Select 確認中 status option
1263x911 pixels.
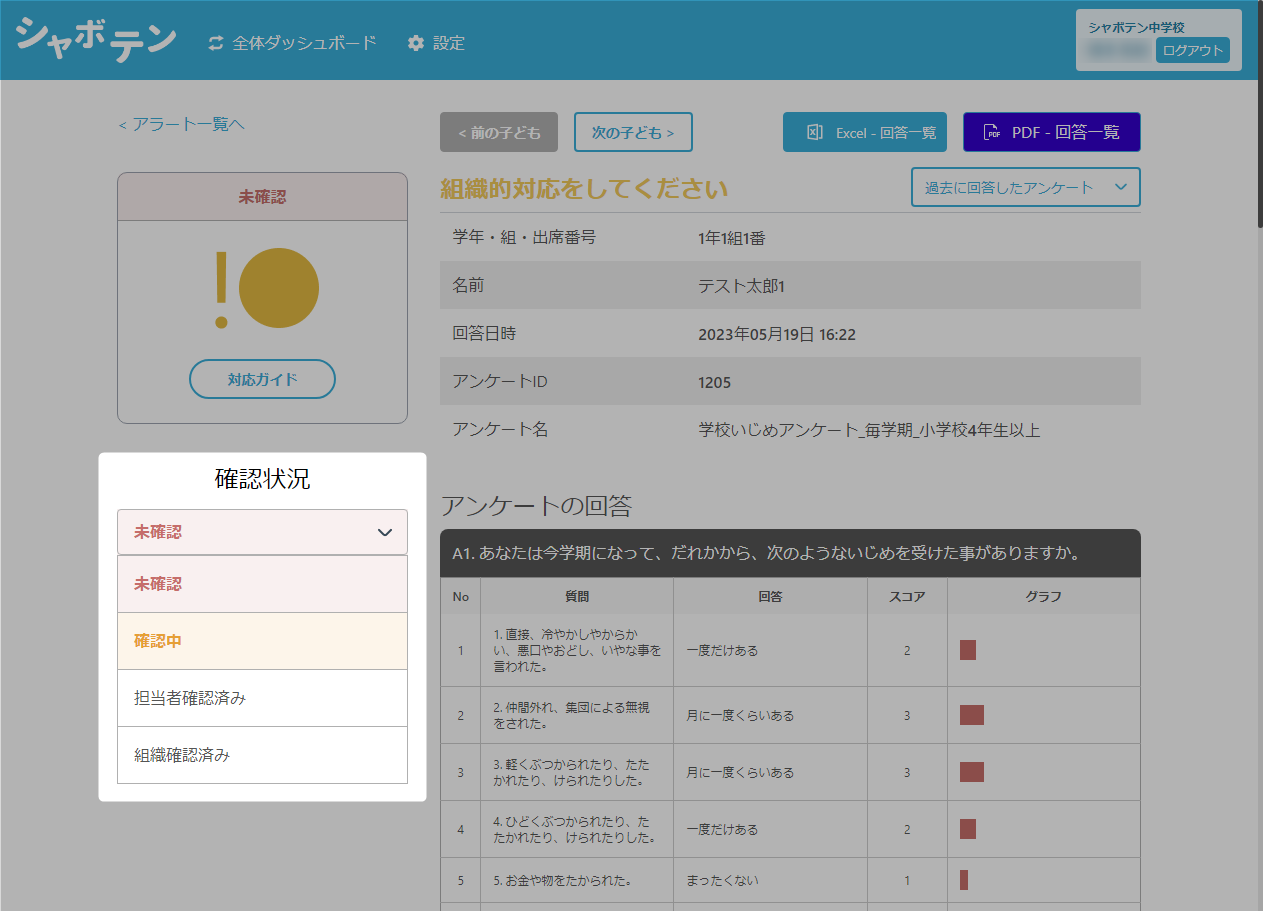[262, 641]
